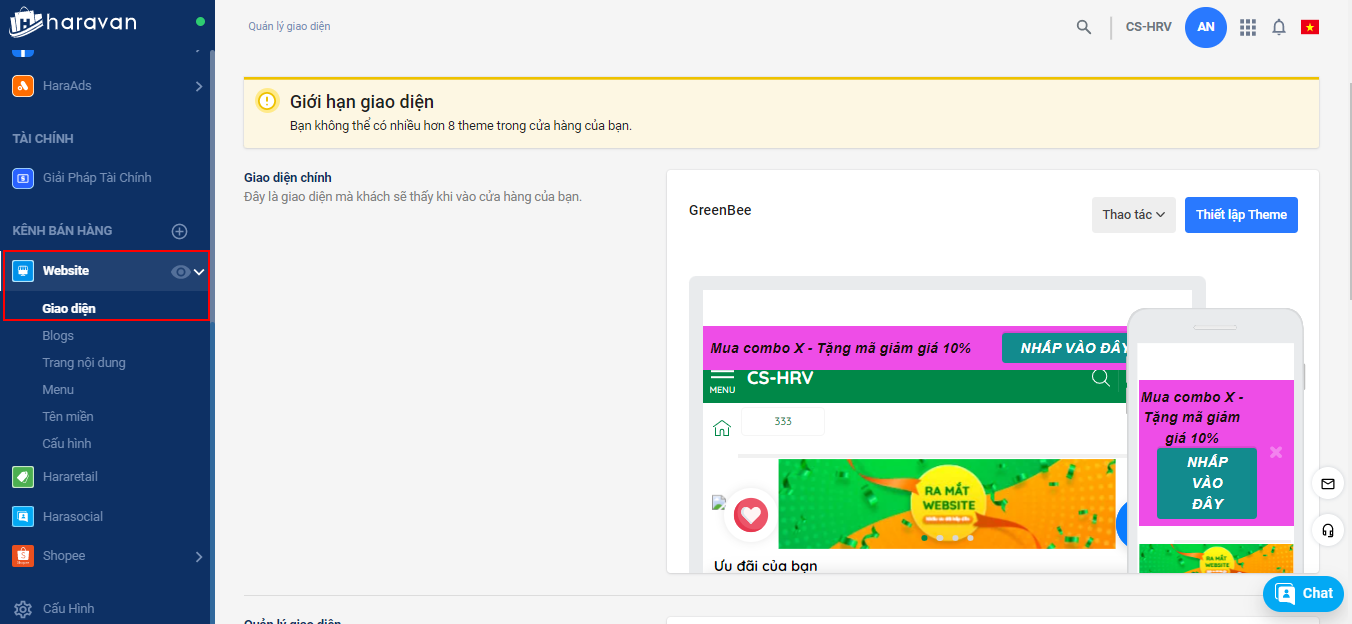Click the mail support icon
Viewport: 1352px width, 624px height.
[x=1328, y=484]
